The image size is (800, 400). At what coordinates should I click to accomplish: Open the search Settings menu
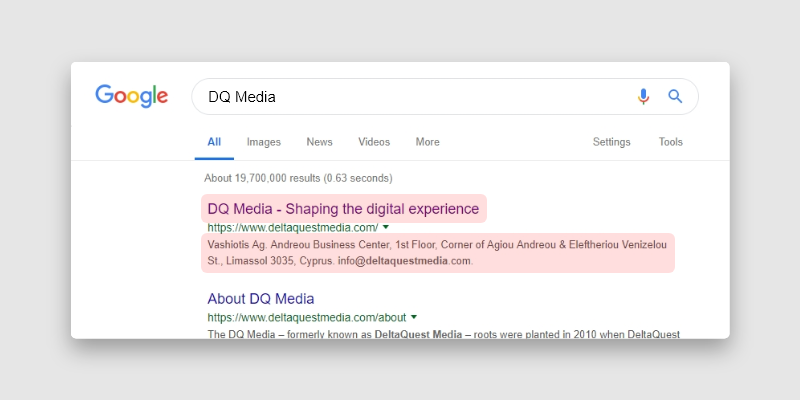611,142
